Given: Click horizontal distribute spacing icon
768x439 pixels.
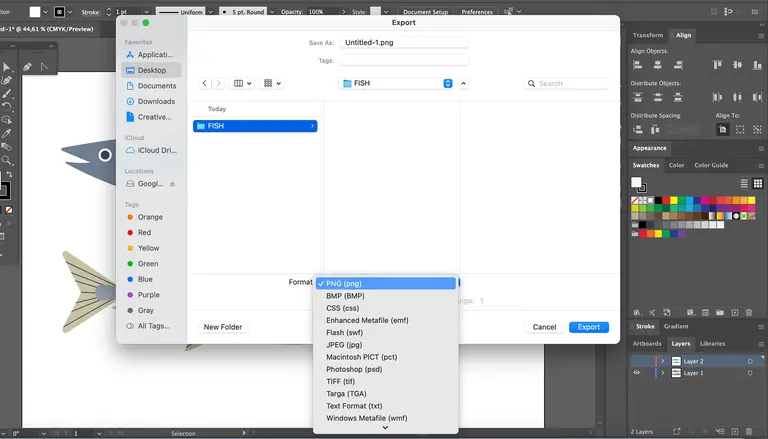Looking at the screenshot, I should click(655, 129).
